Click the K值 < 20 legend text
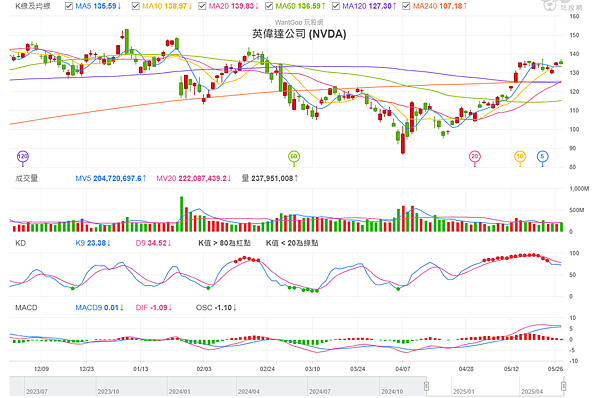Viewport: 600px width, 398px height. pyautogui.click(x=292, y=243)
